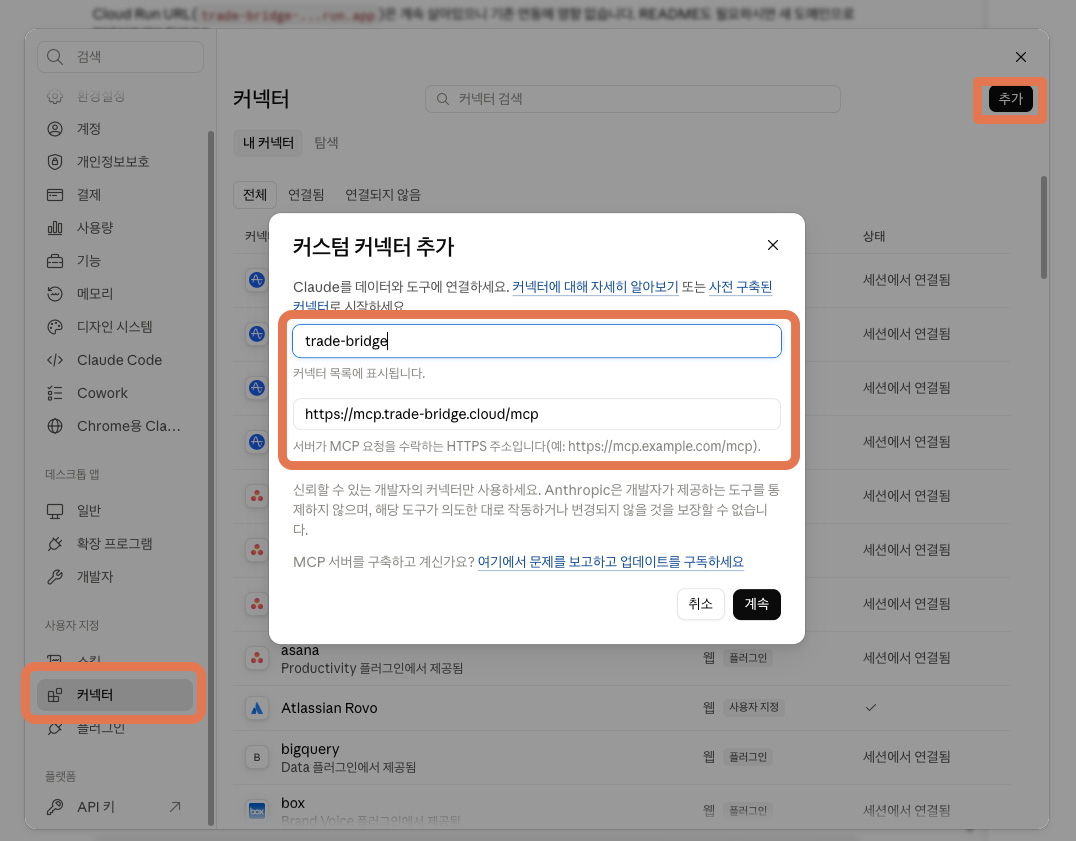
Task: Focus the connector name field trade-bridge
Action: 537,341
